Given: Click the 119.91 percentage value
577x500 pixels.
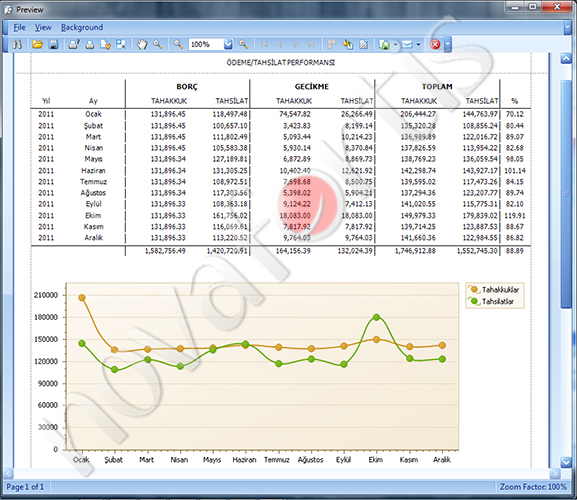Looking at the screenshot, I should click(515, 216).
